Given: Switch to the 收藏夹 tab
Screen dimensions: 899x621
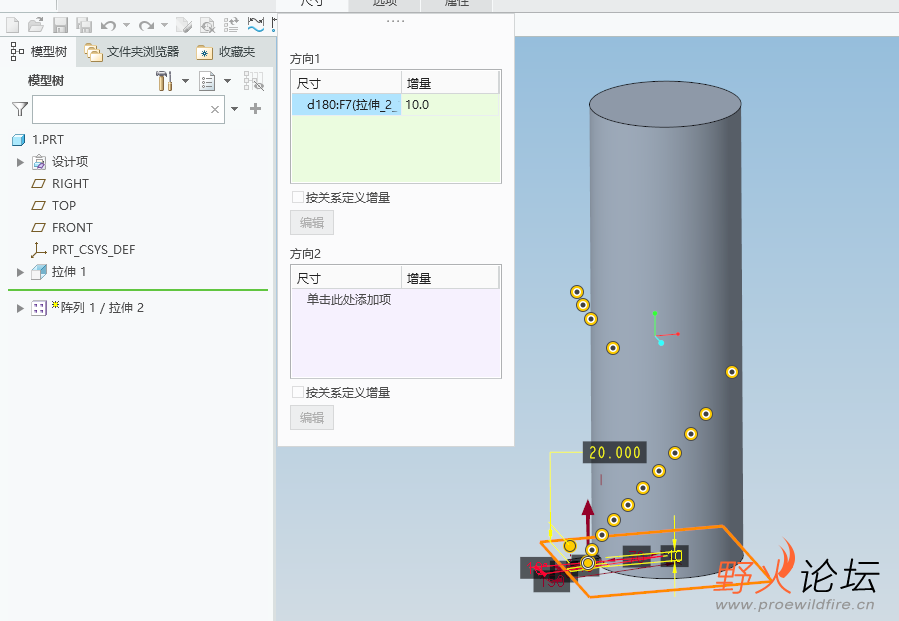Looking at the screenshot, I should (x=226, y=52).
